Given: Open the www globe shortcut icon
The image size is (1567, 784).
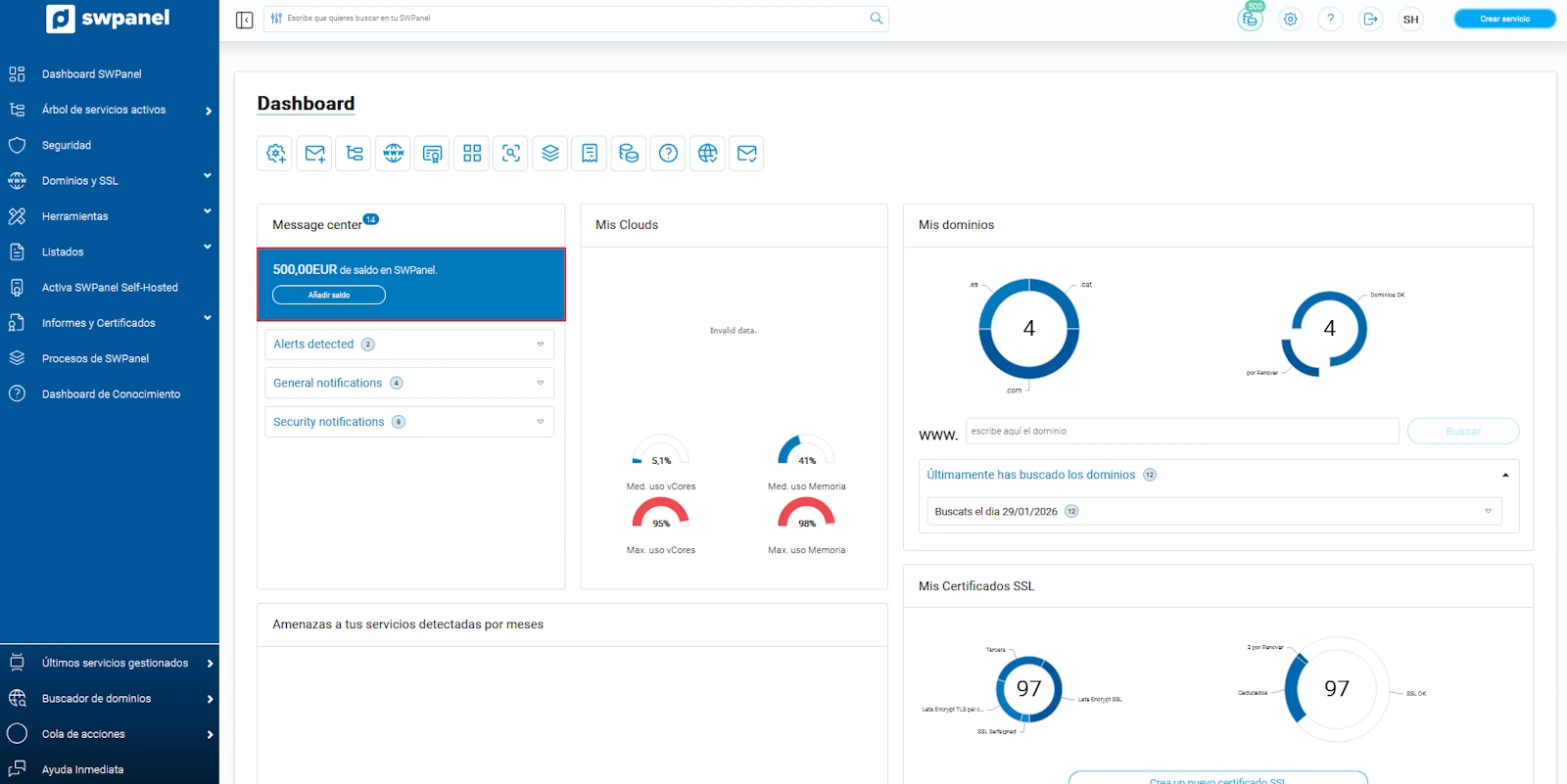Looking at the screenshot, I should click(x=394, y=154).
